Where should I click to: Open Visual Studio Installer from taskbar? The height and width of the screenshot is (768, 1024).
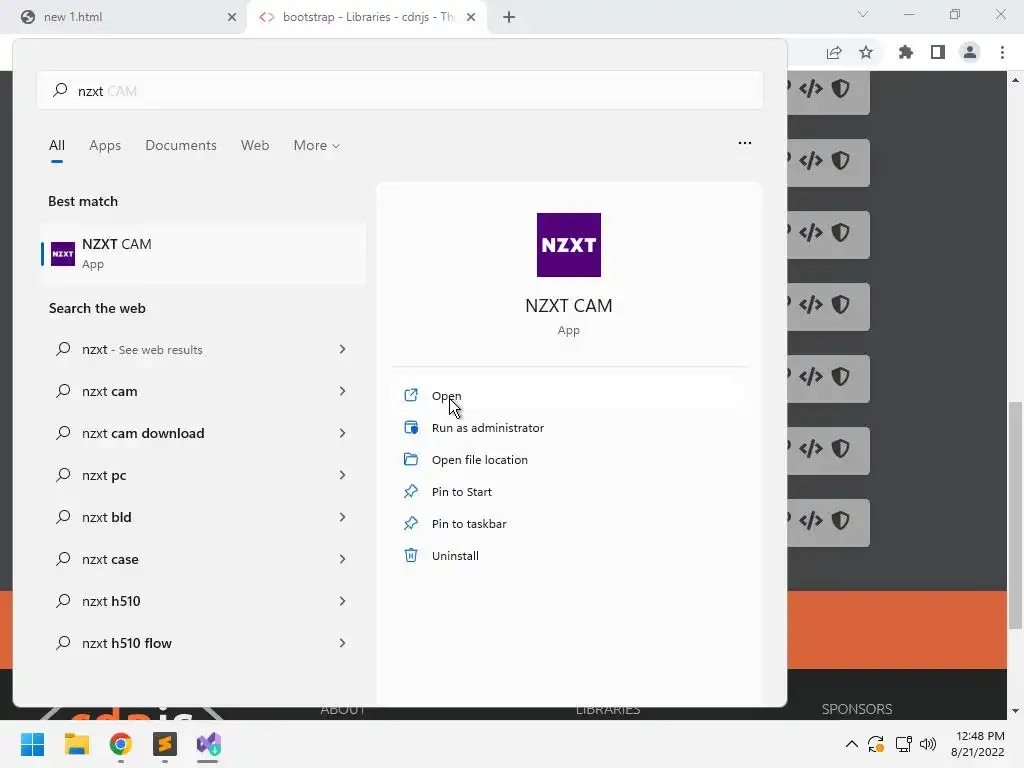(209, 744)
